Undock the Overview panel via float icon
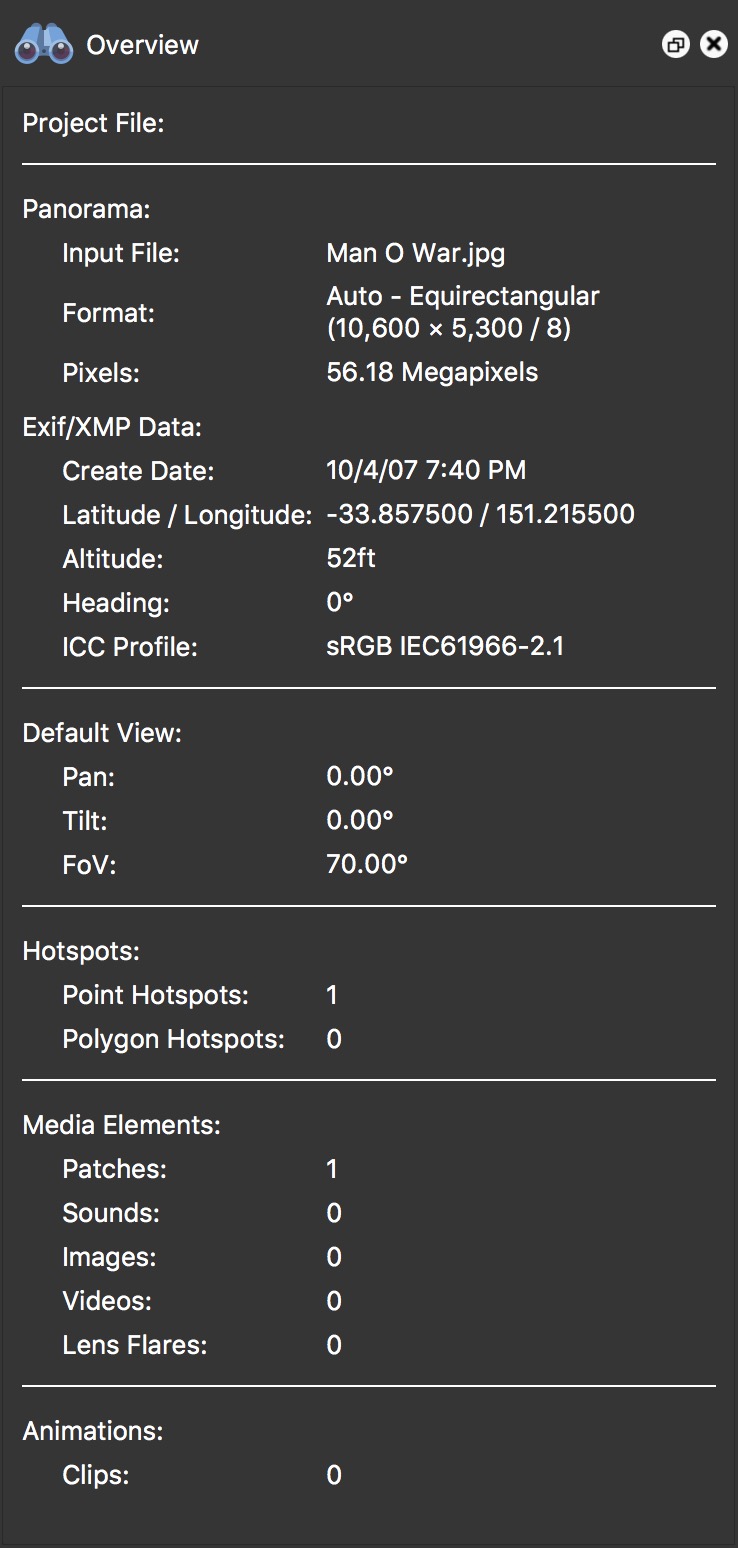 pos(676,44)
